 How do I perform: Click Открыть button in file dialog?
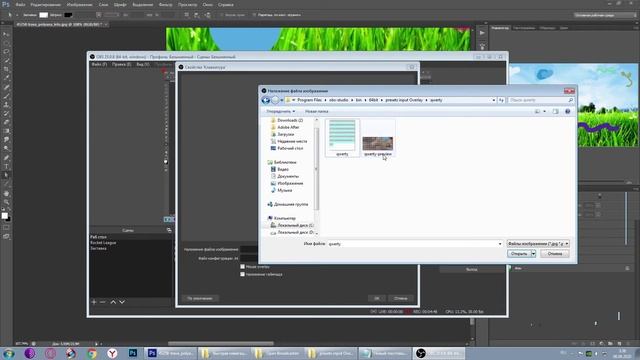click(x=519, y=253)
